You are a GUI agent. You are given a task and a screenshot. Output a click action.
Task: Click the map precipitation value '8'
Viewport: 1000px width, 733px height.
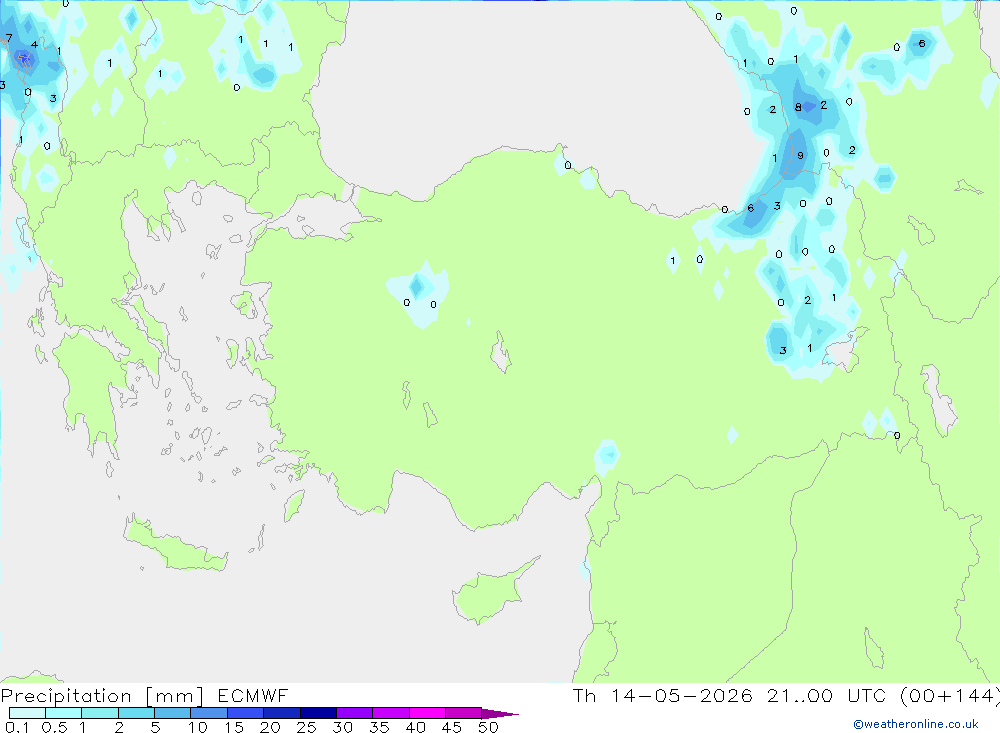[x=798, y=107]
